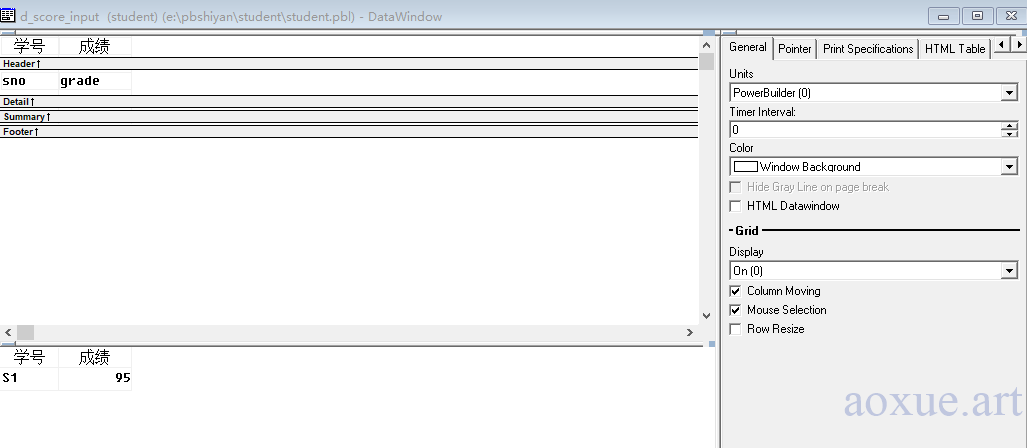The height and width of the screenshot is (448, 1027).
Task: Open the Print Specifications tab
Action: 868,48
